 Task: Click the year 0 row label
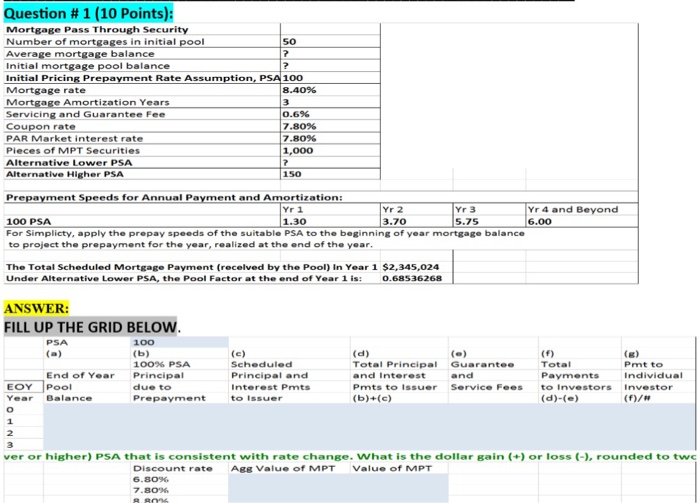pos(10,409)
